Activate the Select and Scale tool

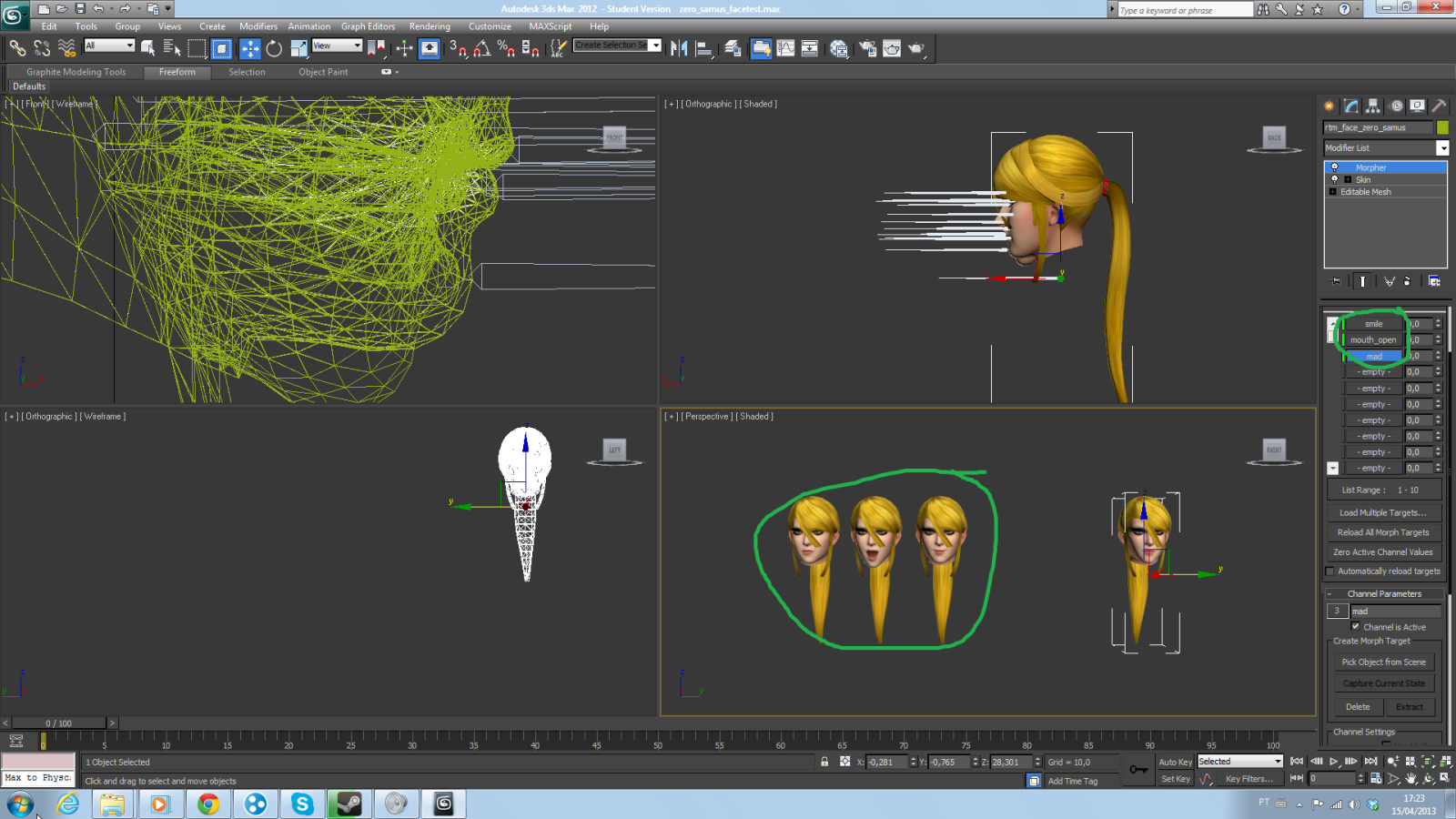click(x=298, y=48)
